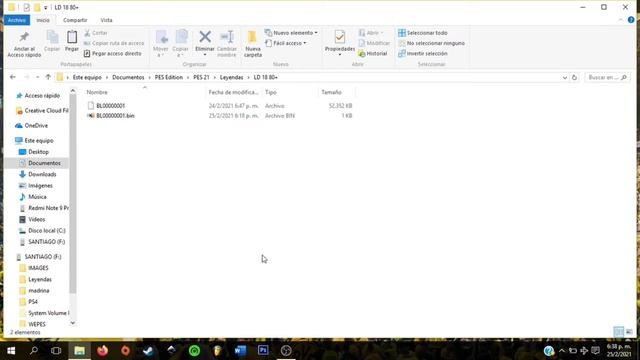
Task: Click the Eliminar X icon
Action: (205, 37)
